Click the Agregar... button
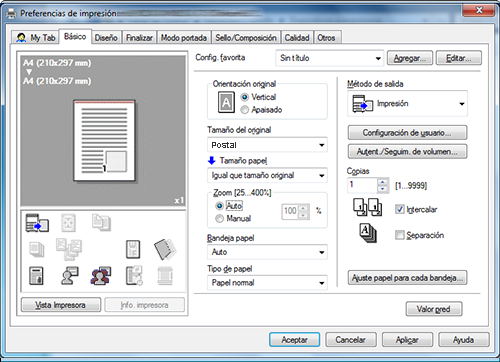The image size is (500, 362). 410,58
